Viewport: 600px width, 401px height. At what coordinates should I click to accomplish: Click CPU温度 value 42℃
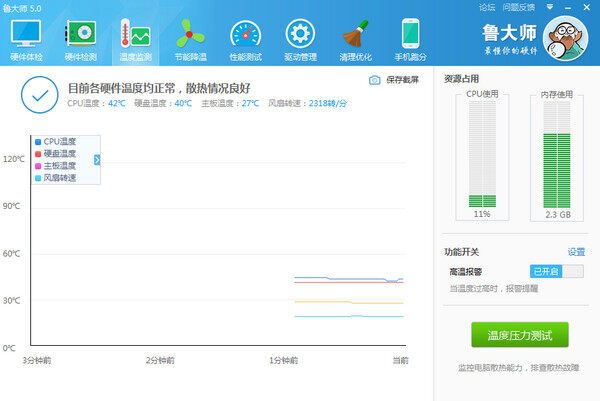pos(117,103)
